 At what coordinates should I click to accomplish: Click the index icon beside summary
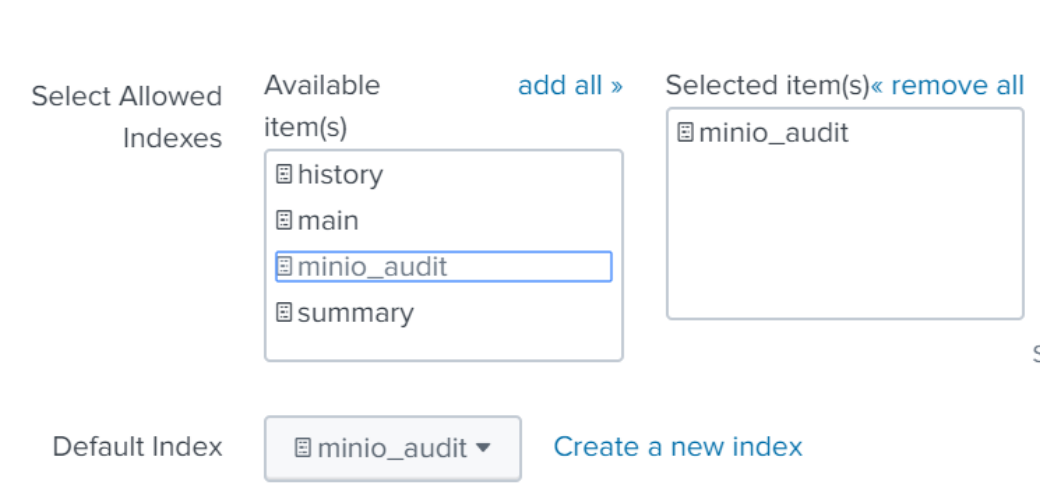pyautogui.click(x=284, y=313)
